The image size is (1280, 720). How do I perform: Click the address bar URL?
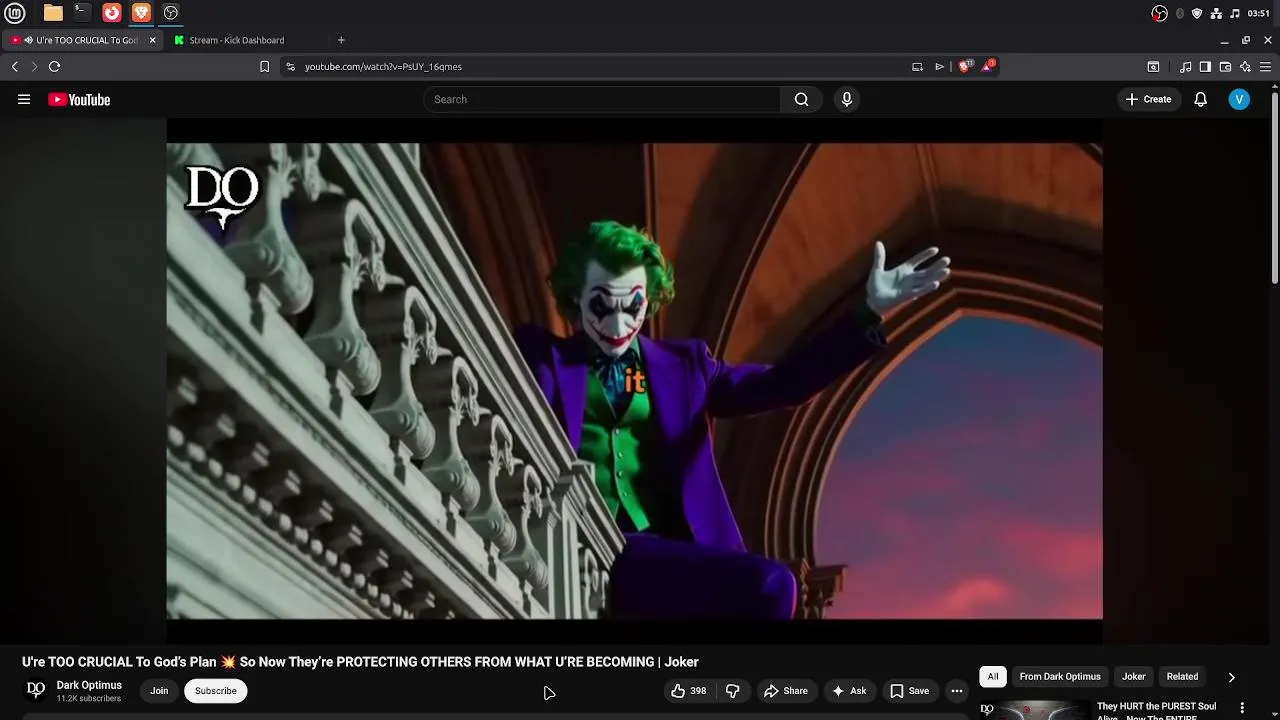click(383, 66)
